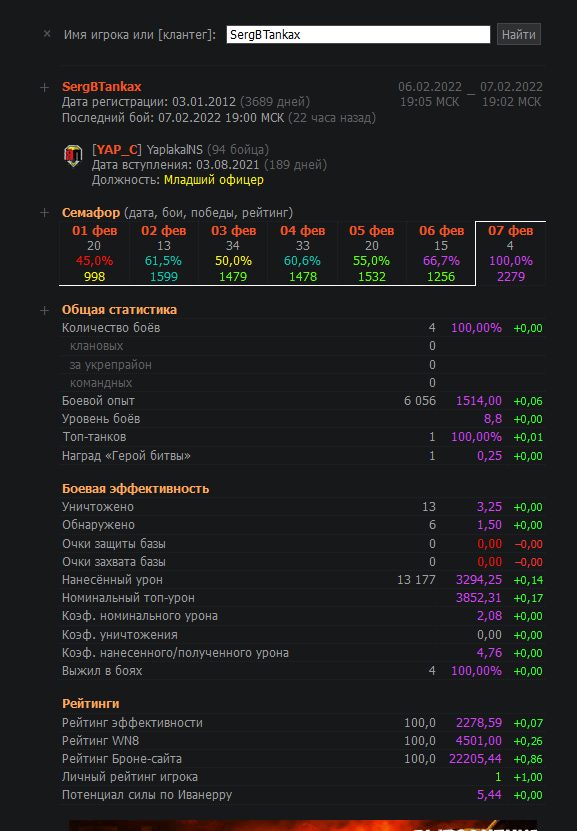Click the Общая статистика heading
577x831 pixels.
pos(120,310)
